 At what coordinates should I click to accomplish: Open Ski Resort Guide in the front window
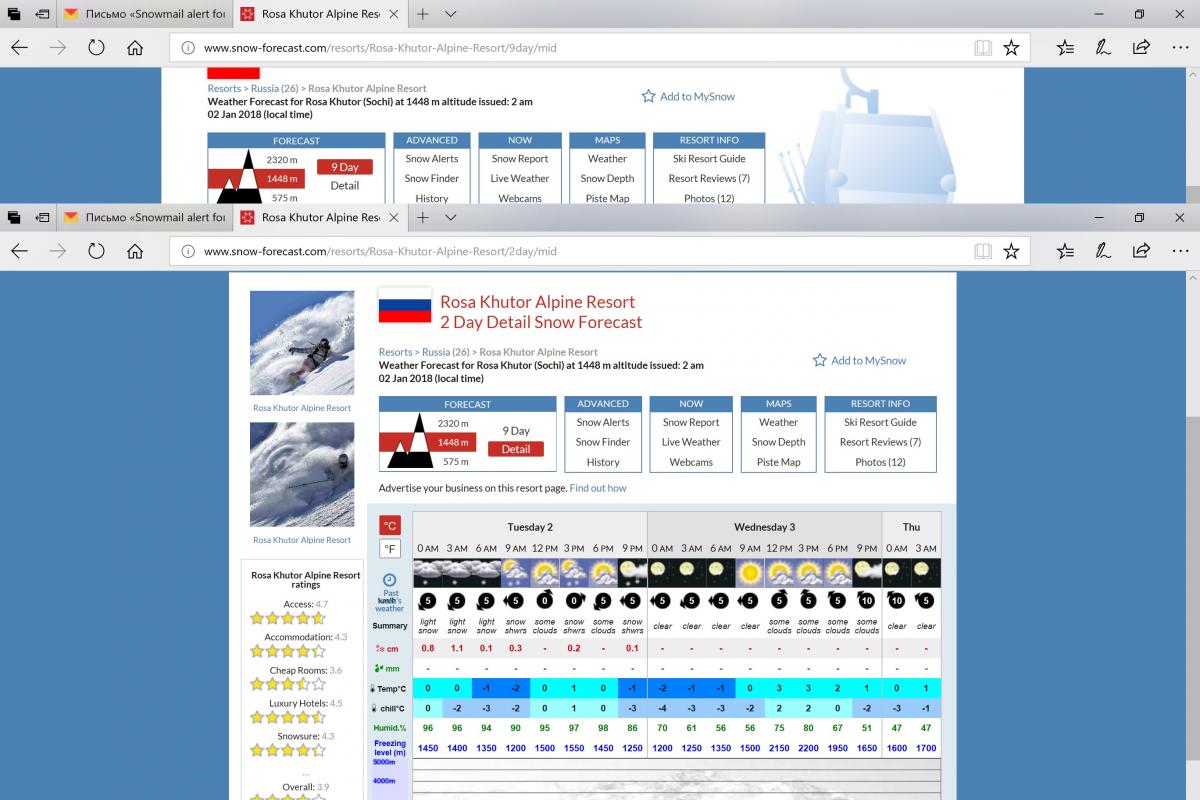(x=880, y=422)
